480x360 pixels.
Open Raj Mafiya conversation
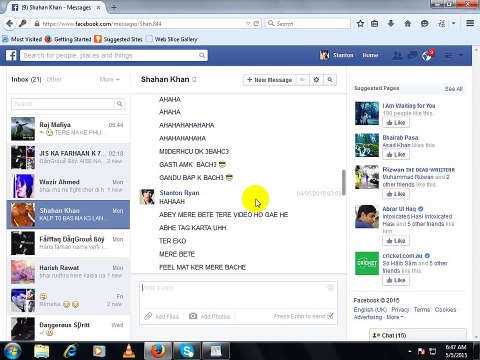68,129
